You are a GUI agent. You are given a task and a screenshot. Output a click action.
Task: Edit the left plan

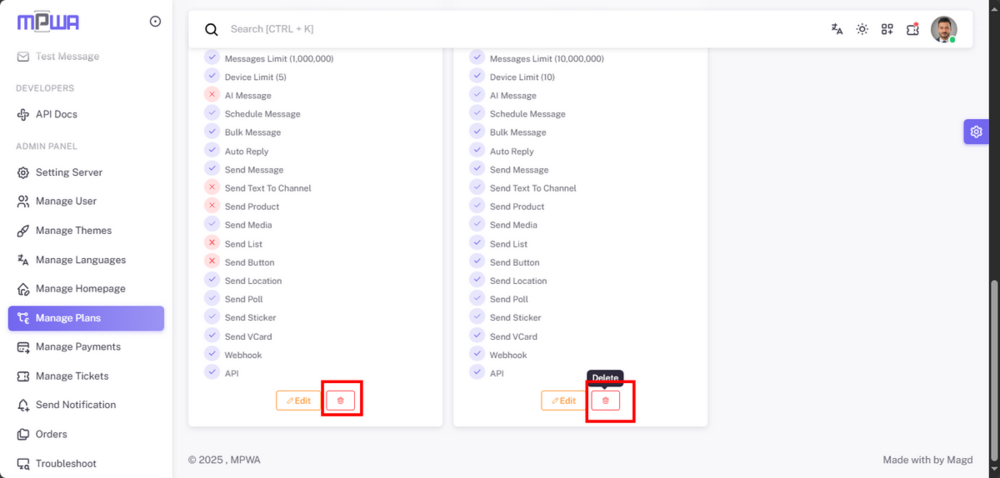point(298,400)
